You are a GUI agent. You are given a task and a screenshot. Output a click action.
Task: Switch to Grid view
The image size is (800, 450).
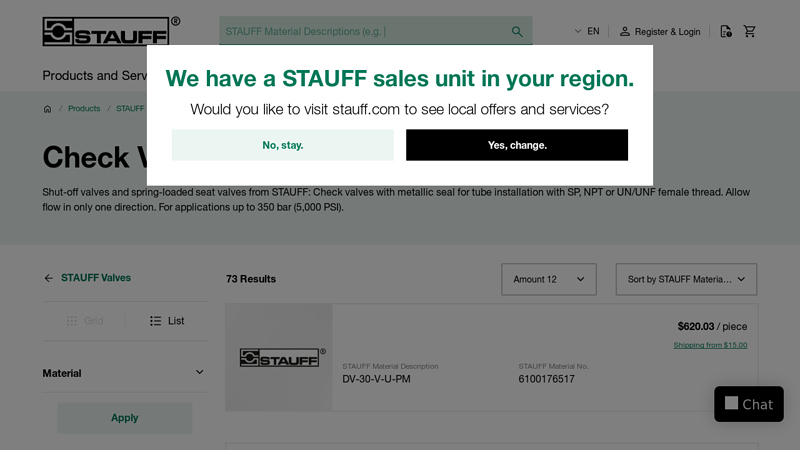tap(85, 321)
